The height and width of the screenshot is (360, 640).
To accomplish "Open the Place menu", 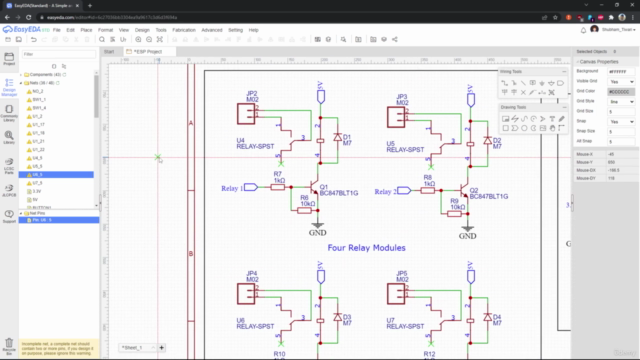I will [86, 30].
